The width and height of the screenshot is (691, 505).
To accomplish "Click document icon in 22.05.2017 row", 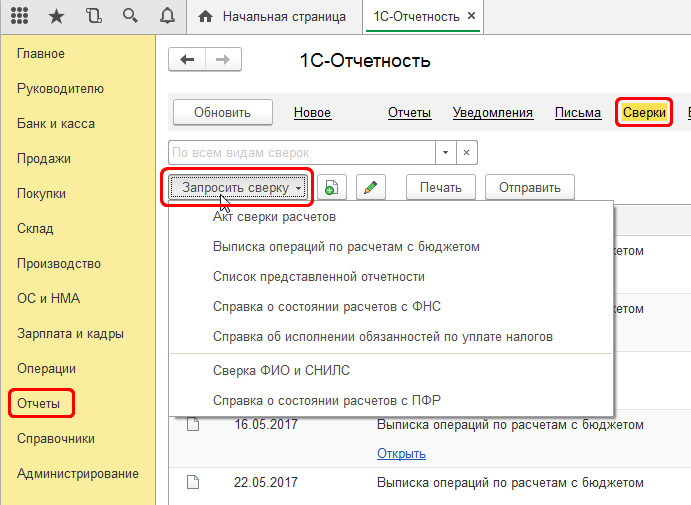I will [193, 482].
